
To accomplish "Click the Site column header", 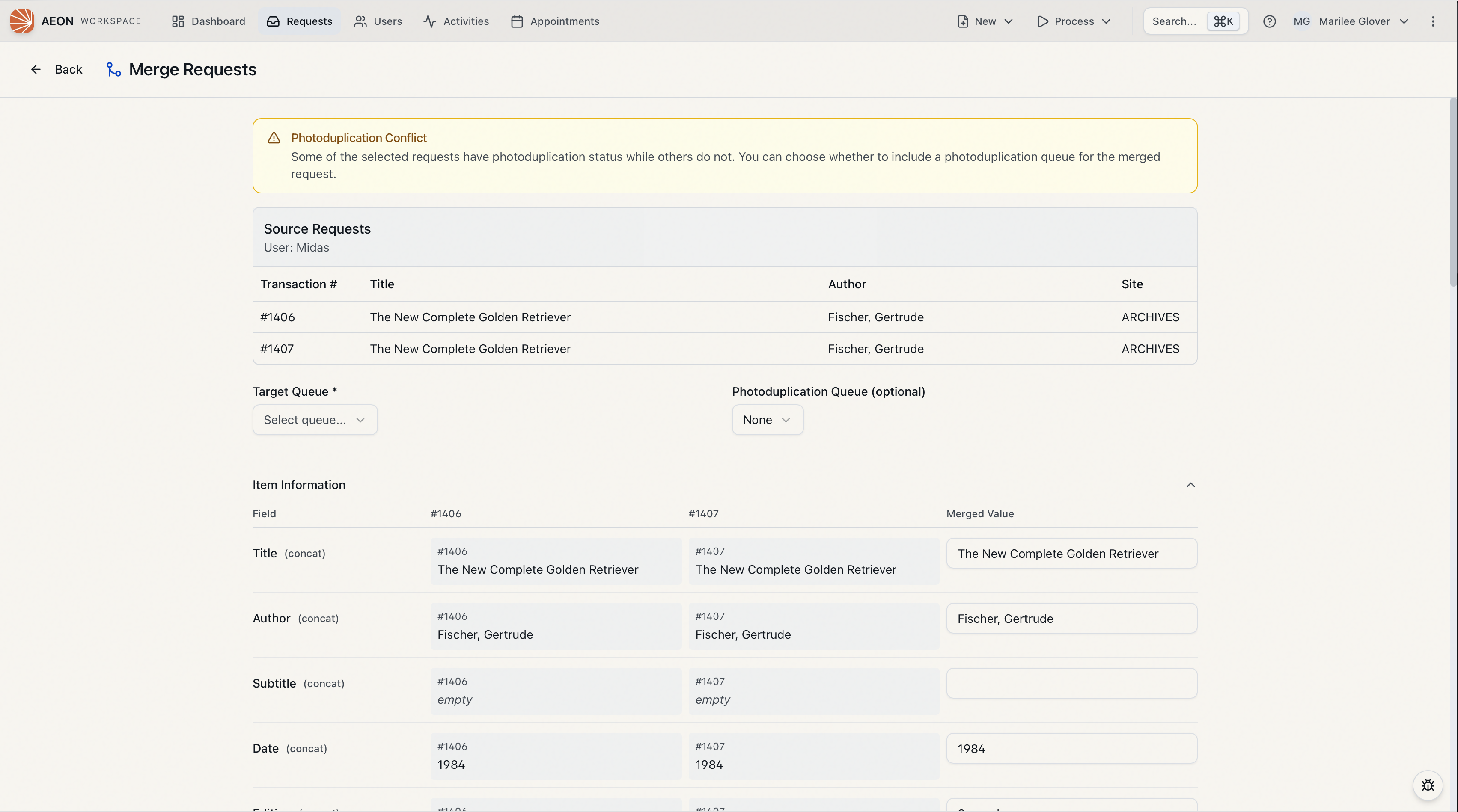I will click(x=1132, y=284).
